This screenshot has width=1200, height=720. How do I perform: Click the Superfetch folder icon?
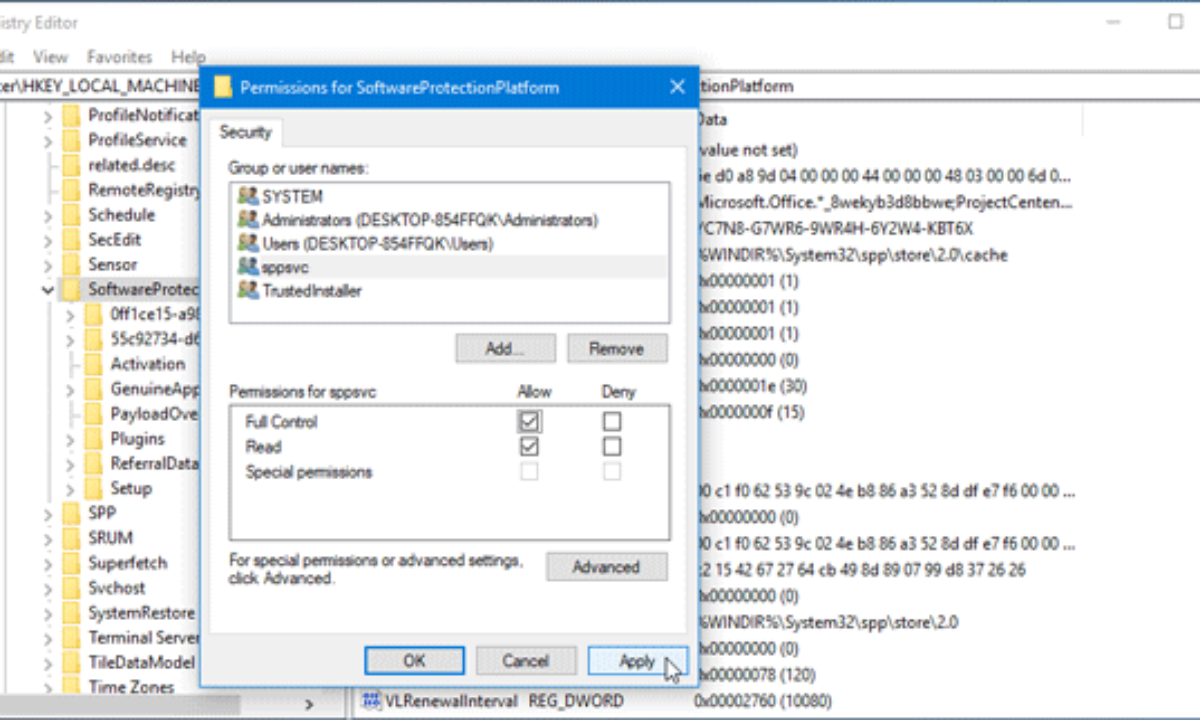pos(71,563)
